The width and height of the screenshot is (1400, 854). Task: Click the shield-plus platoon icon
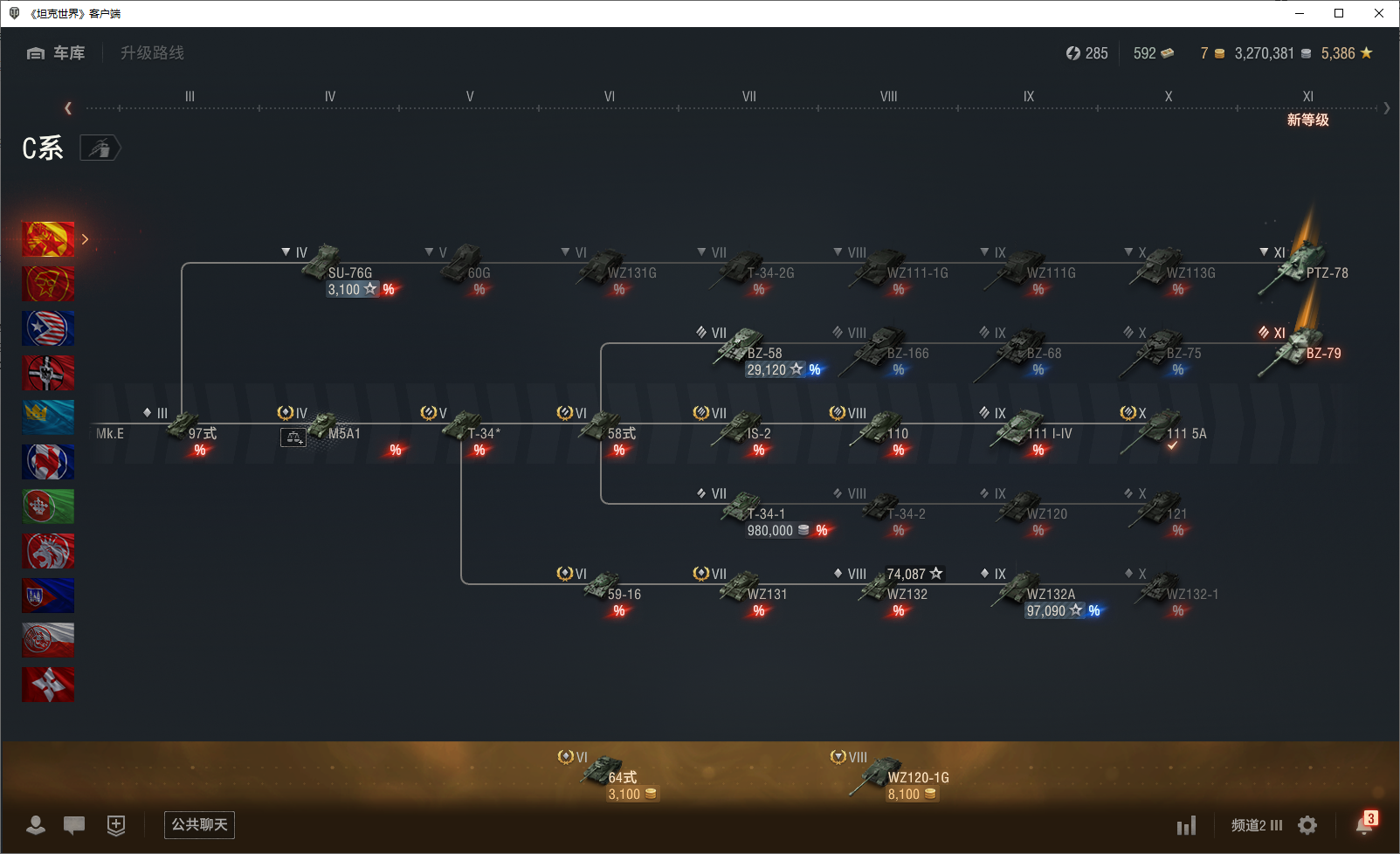pyautogui.click(x=116, y=825)
